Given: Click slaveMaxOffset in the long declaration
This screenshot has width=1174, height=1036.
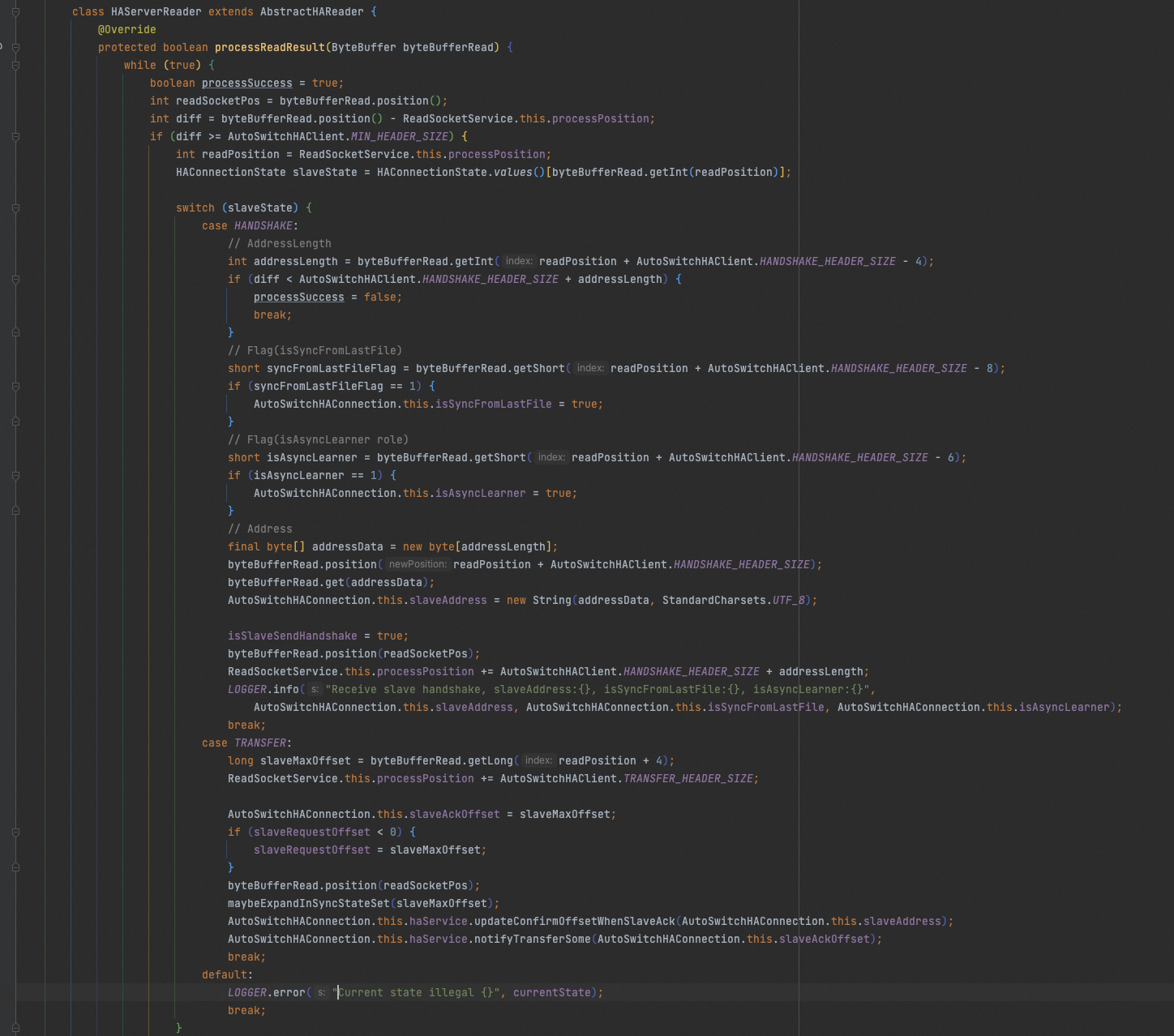Looking at the screenshot, I should click(x=306, y=761).
